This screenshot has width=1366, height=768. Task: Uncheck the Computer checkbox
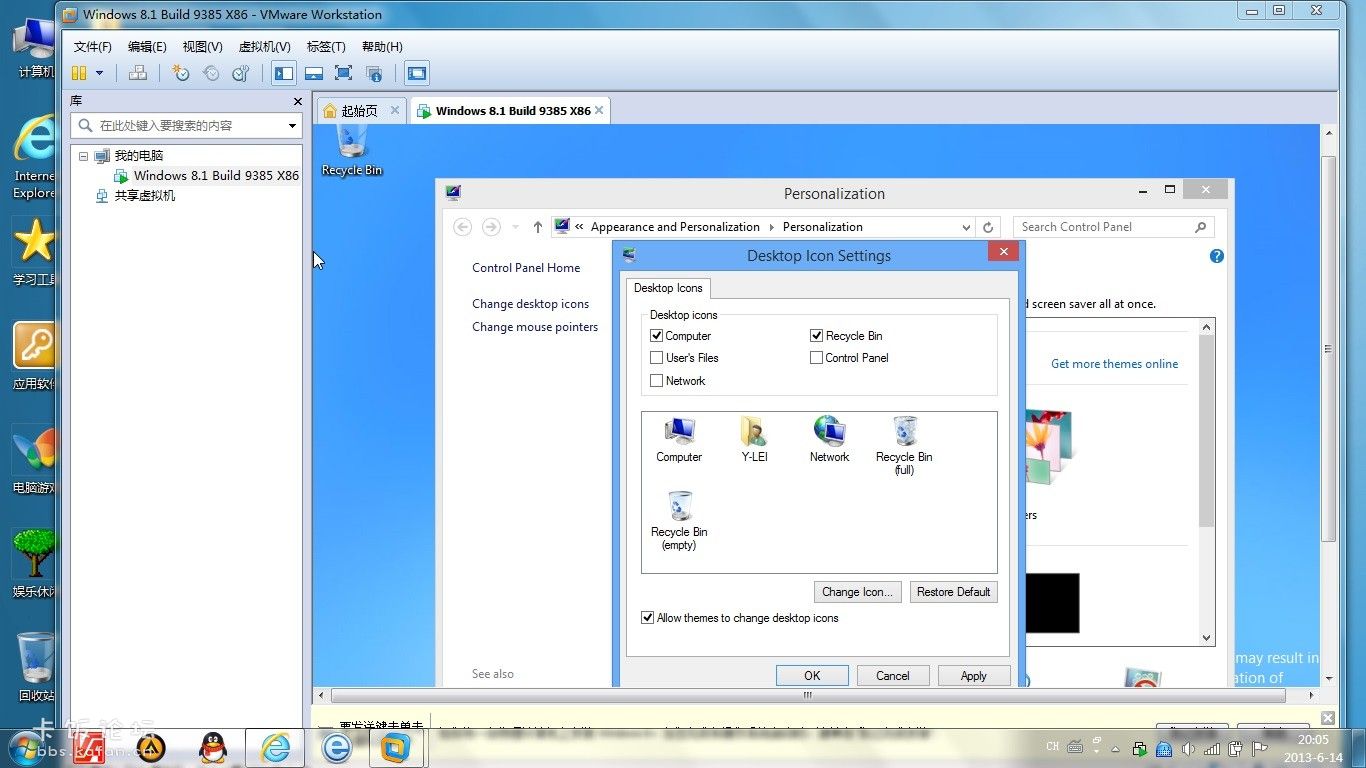(657, 336)
